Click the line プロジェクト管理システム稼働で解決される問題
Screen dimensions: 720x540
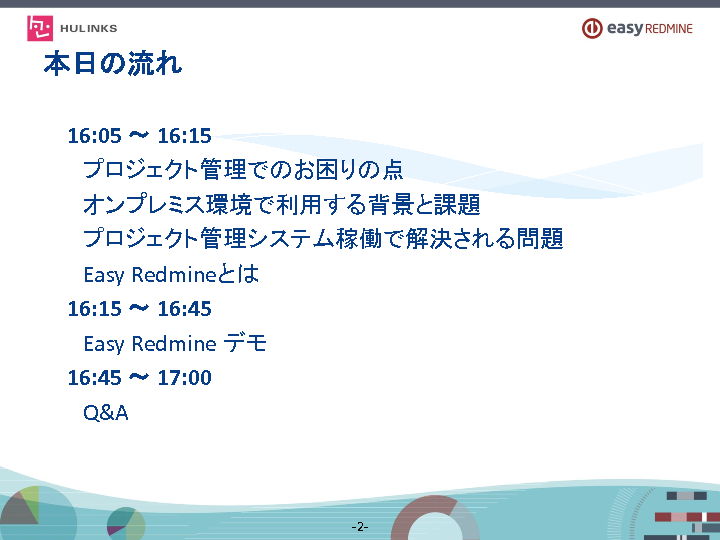(323, 239)
